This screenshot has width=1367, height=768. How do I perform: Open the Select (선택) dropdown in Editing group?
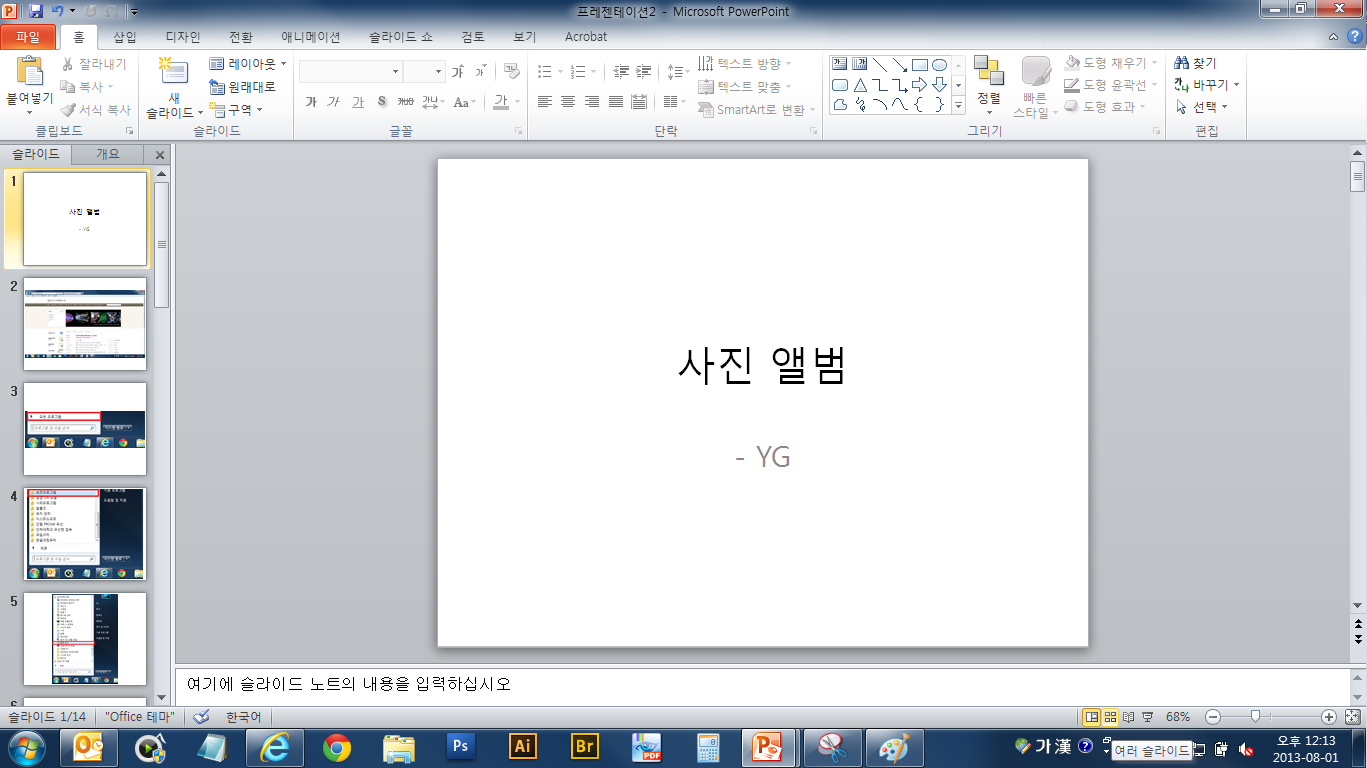click(1203, 107)
